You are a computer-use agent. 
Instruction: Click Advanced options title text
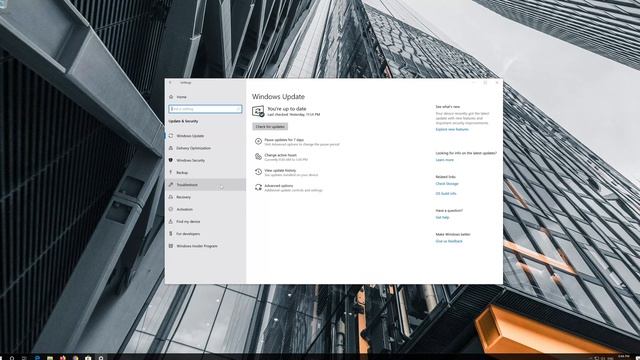tap(278, 186)
